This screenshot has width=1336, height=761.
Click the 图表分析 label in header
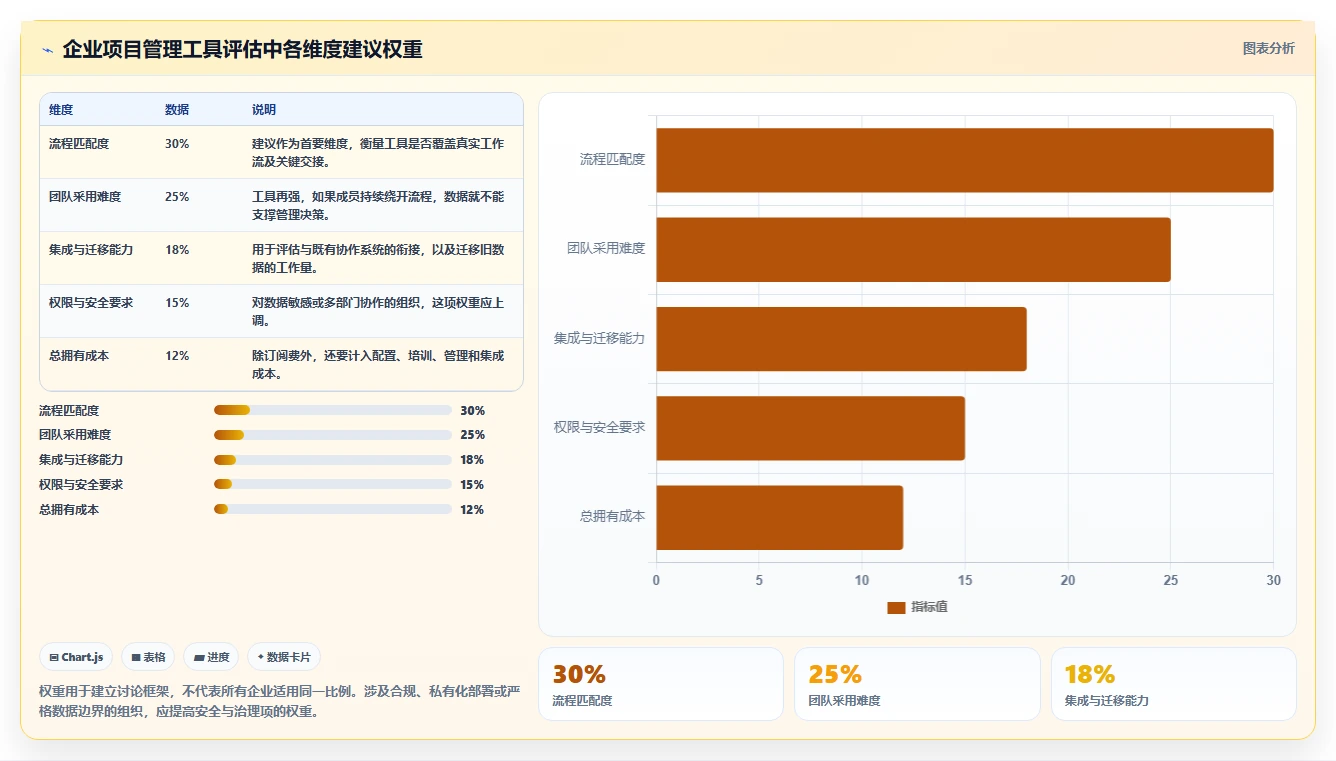pos(1268,49)
